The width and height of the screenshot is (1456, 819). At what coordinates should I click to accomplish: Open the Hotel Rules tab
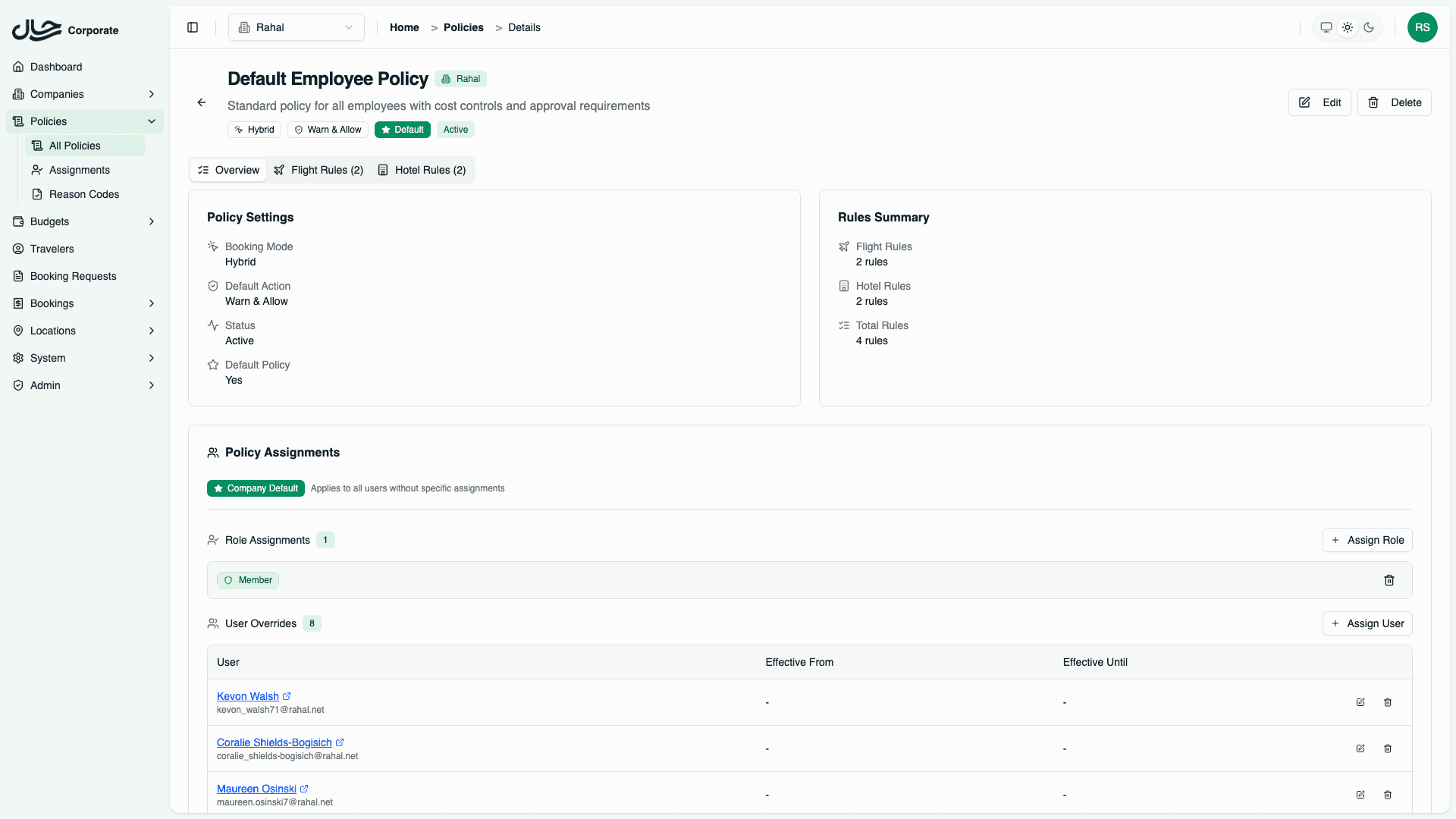point(422,170)
